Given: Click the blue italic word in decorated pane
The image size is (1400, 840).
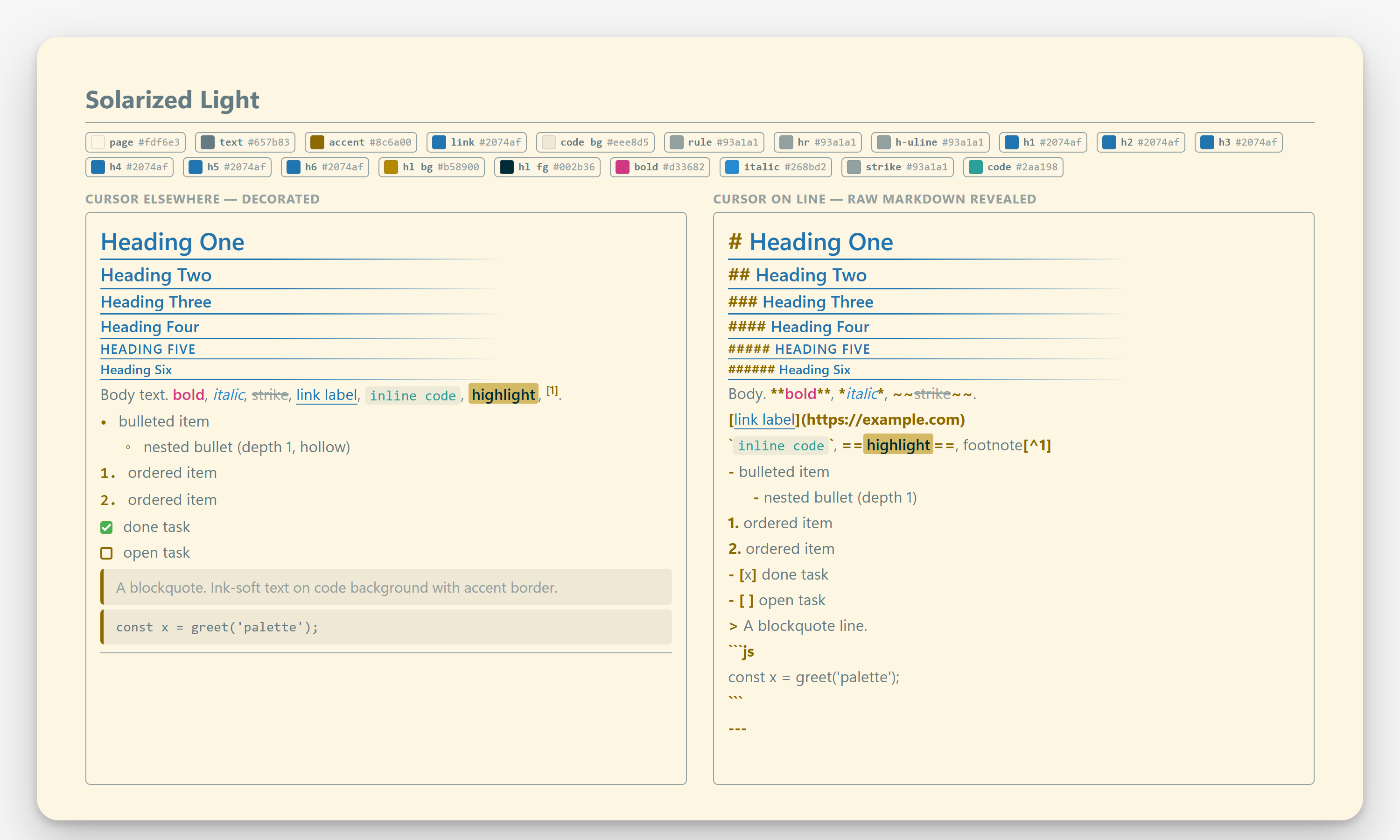Looking at the screenshot, I should click(229, 394).
